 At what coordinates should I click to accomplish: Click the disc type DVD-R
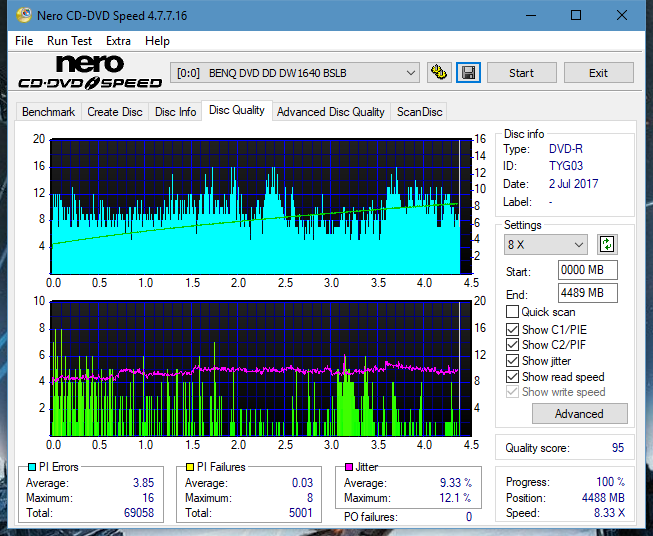pos(566,149)
